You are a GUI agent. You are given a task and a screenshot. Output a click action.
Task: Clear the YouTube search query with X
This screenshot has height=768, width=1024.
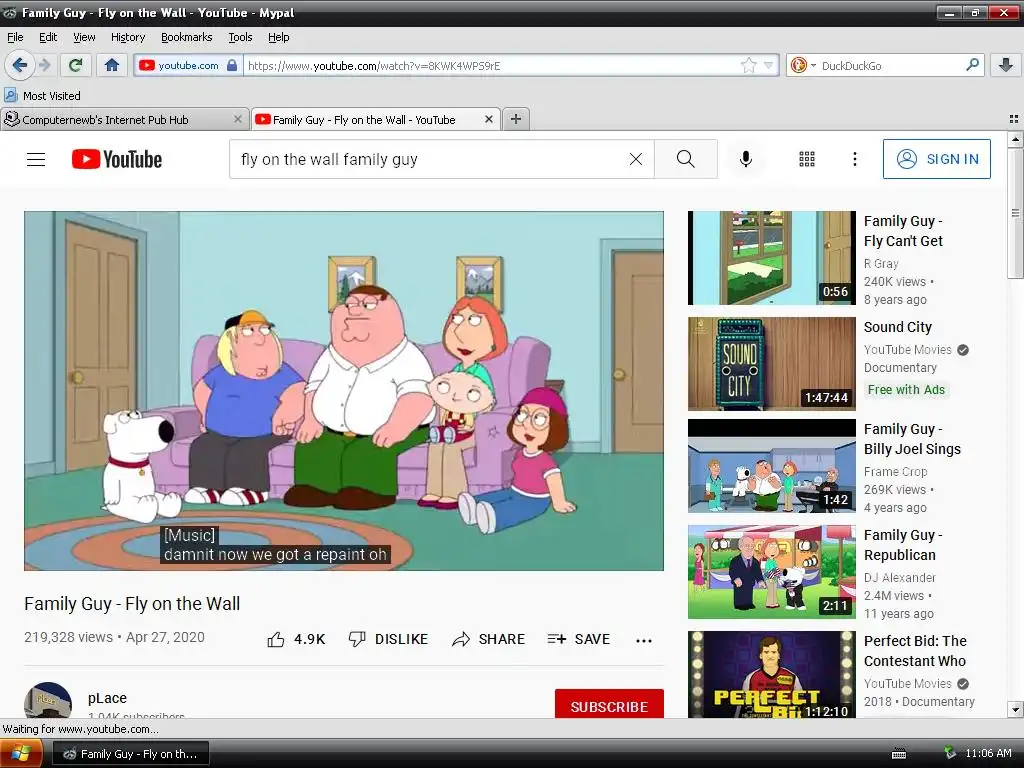click(635, 159)
